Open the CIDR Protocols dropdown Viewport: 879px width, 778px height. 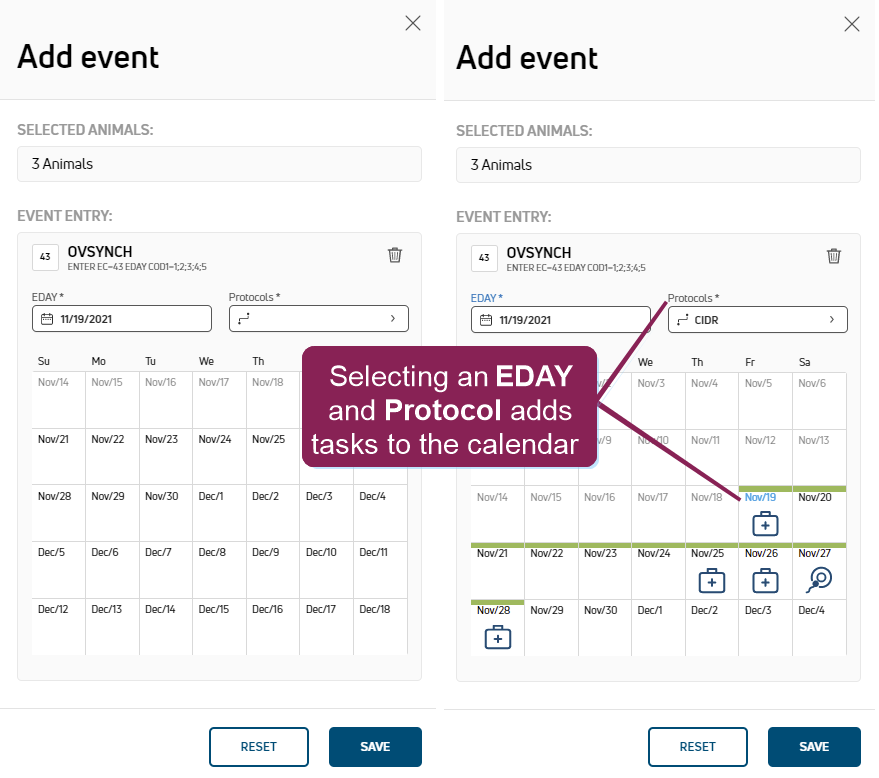[x=757, y=320]
